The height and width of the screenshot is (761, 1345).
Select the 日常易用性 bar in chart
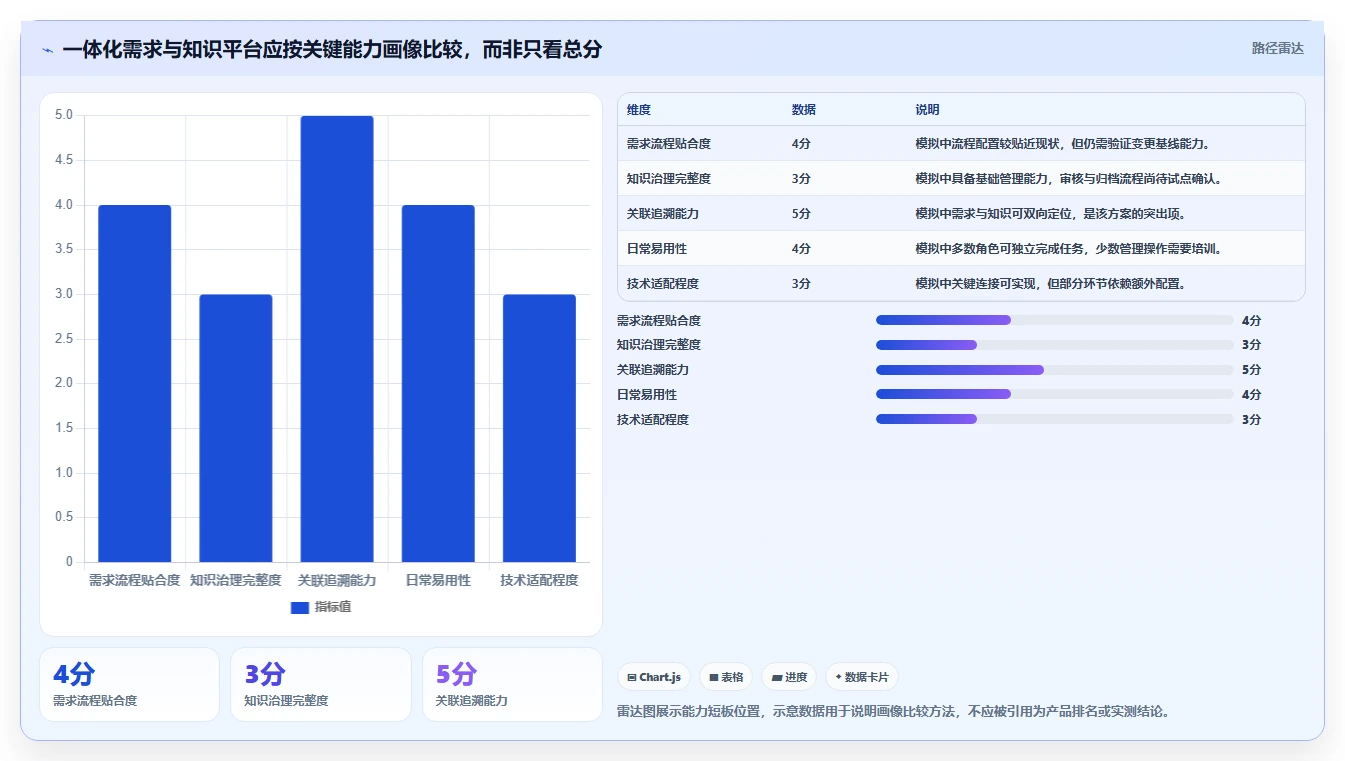[438, 383]
